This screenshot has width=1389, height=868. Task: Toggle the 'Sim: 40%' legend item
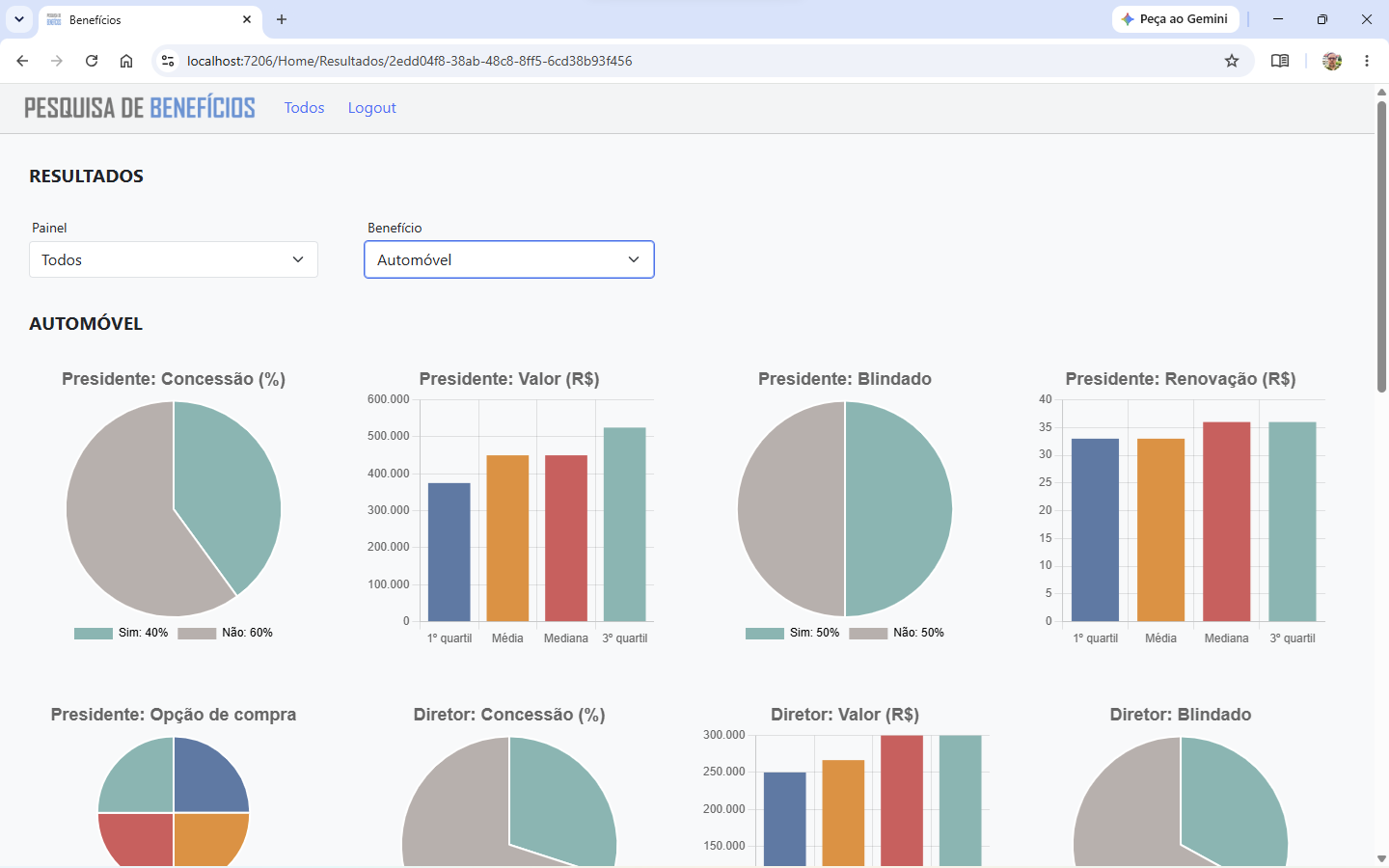pos(122,633)
